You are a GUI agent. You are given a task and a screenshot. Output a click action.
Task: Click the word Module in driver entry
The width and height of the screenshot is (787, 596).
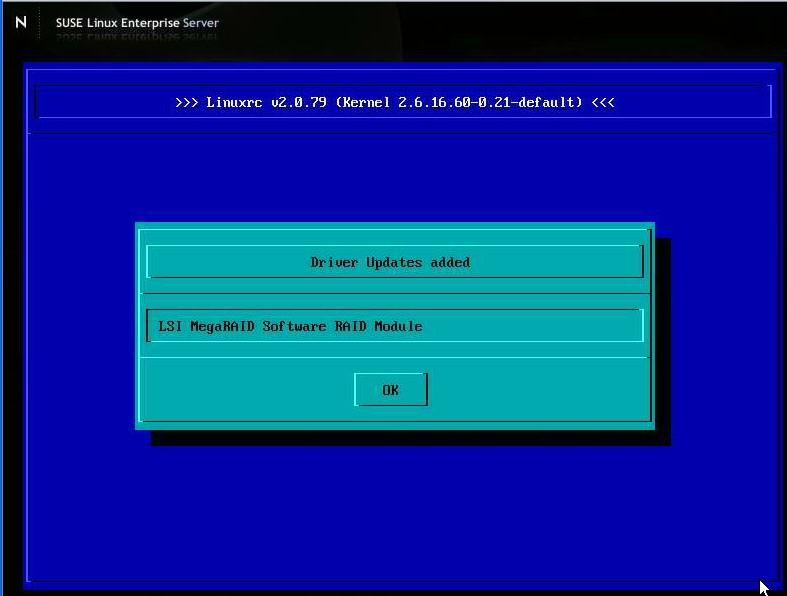[398, 326]
